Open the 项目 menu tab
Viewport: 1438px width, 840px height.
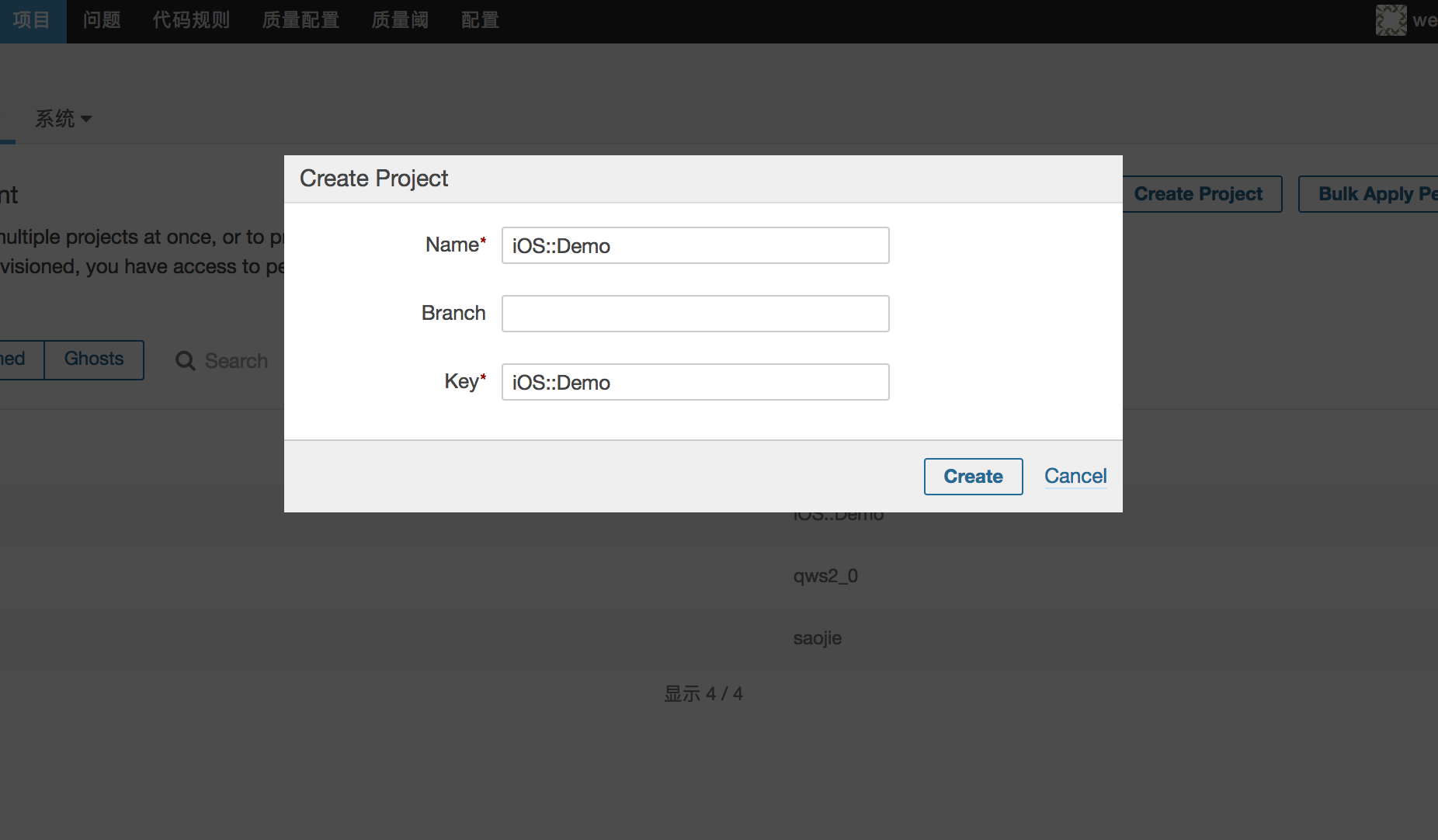pos(32,20)
